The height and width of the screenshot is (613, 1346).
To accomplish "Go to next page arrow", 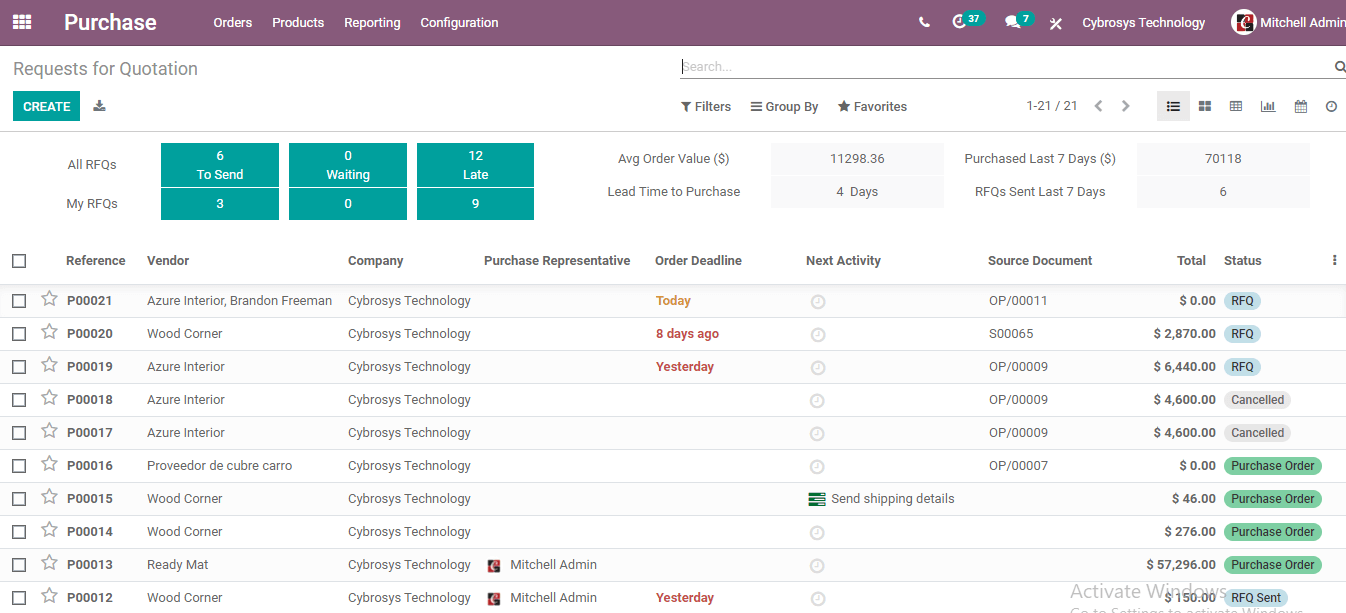I will [1126, 106].
